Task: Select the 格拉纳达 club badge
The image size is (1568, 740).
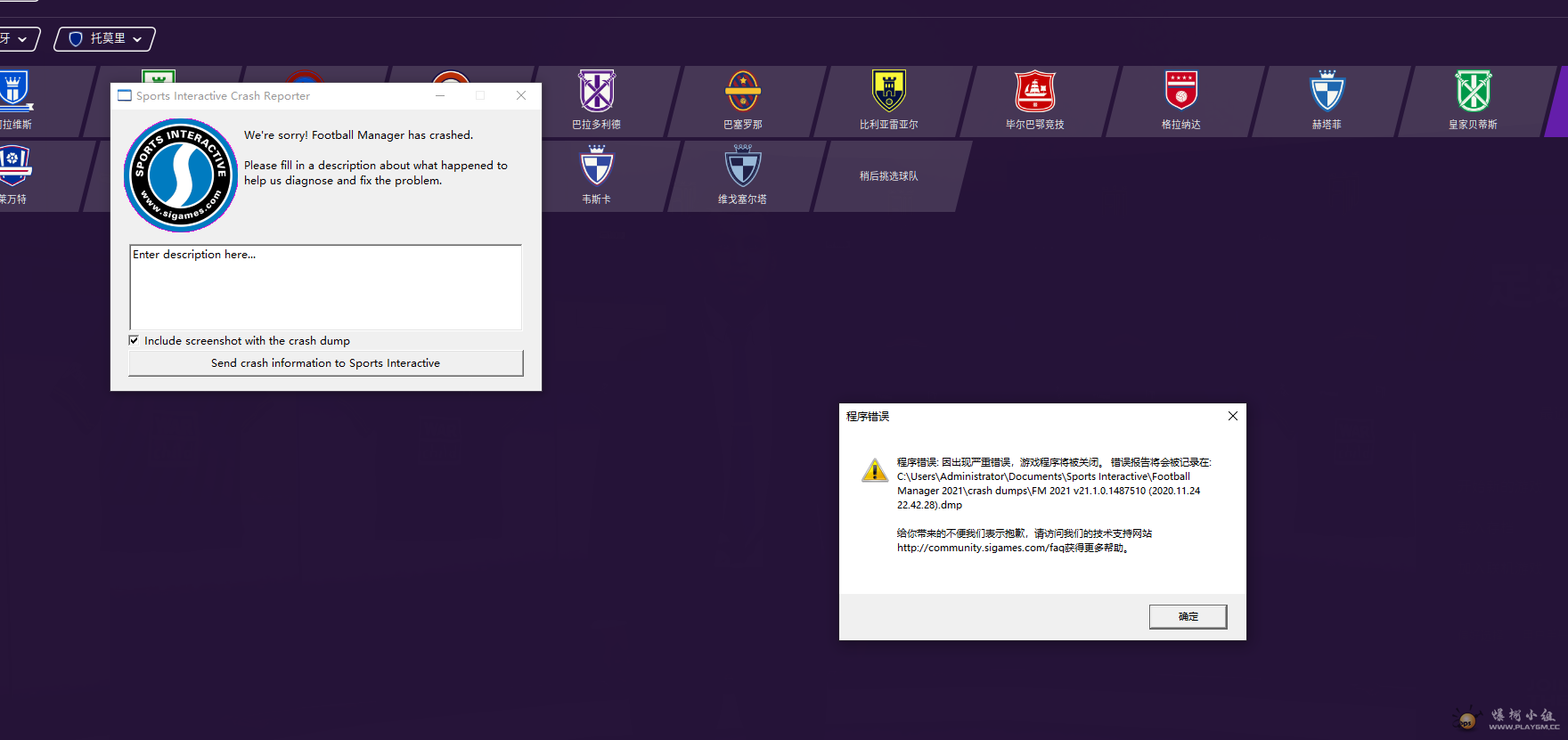Action: point(1181,91)
